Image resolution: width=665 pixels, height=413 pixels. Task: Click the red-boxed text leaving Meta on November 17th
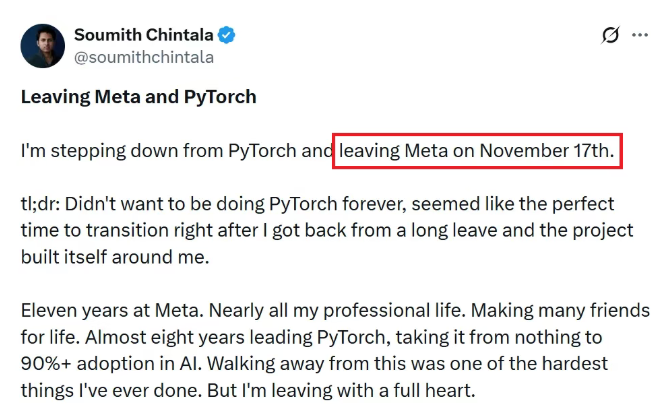click(x=477, y=152)
